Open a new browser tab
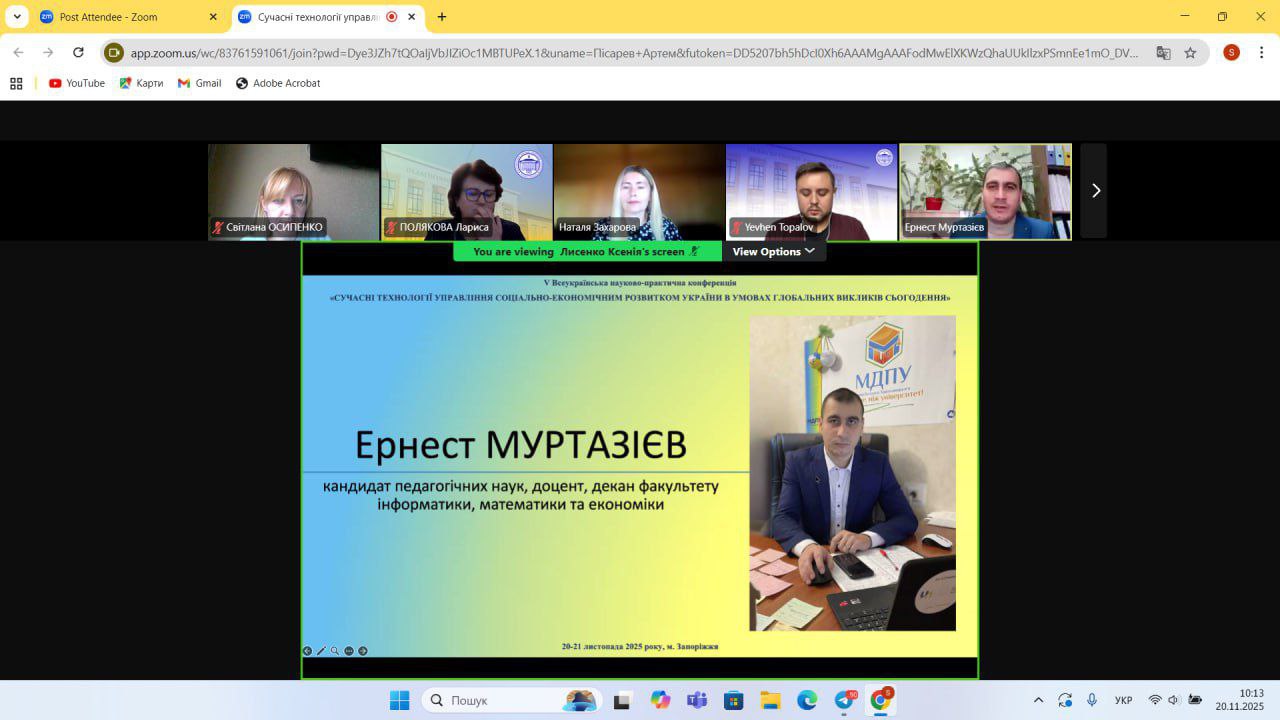 click(x=442, y=17)
